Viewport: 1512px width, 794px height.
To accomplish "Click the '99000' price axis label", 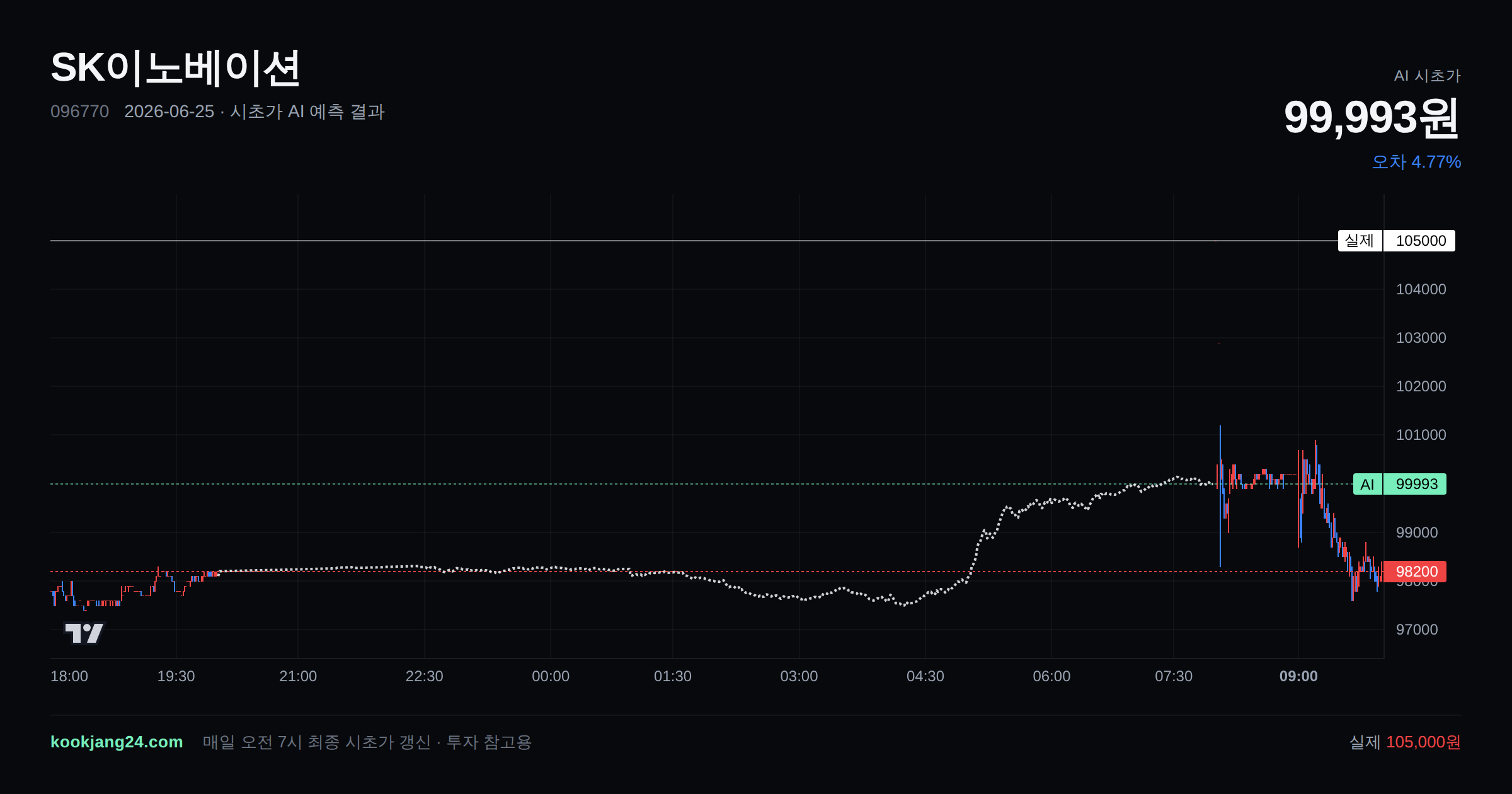I will (x=1417, y=532).
